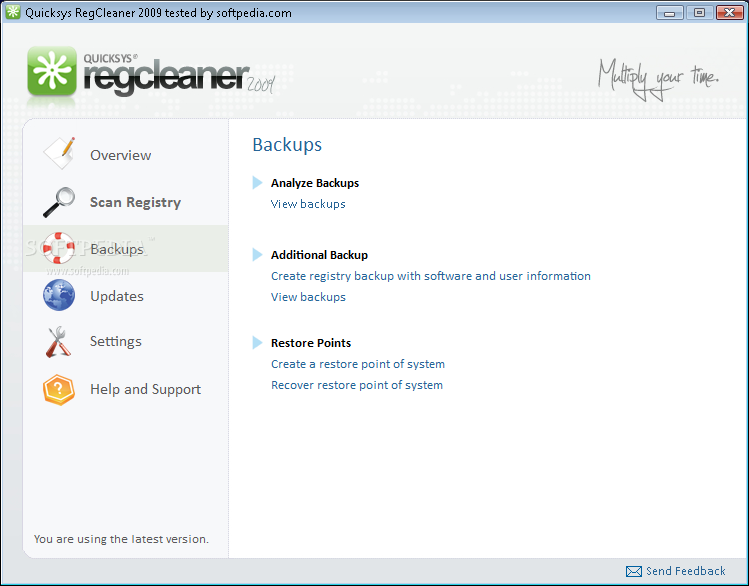Expand the Restore Points arrow
The height and width of the screenshot is (586, 749).
click(257, 342)
